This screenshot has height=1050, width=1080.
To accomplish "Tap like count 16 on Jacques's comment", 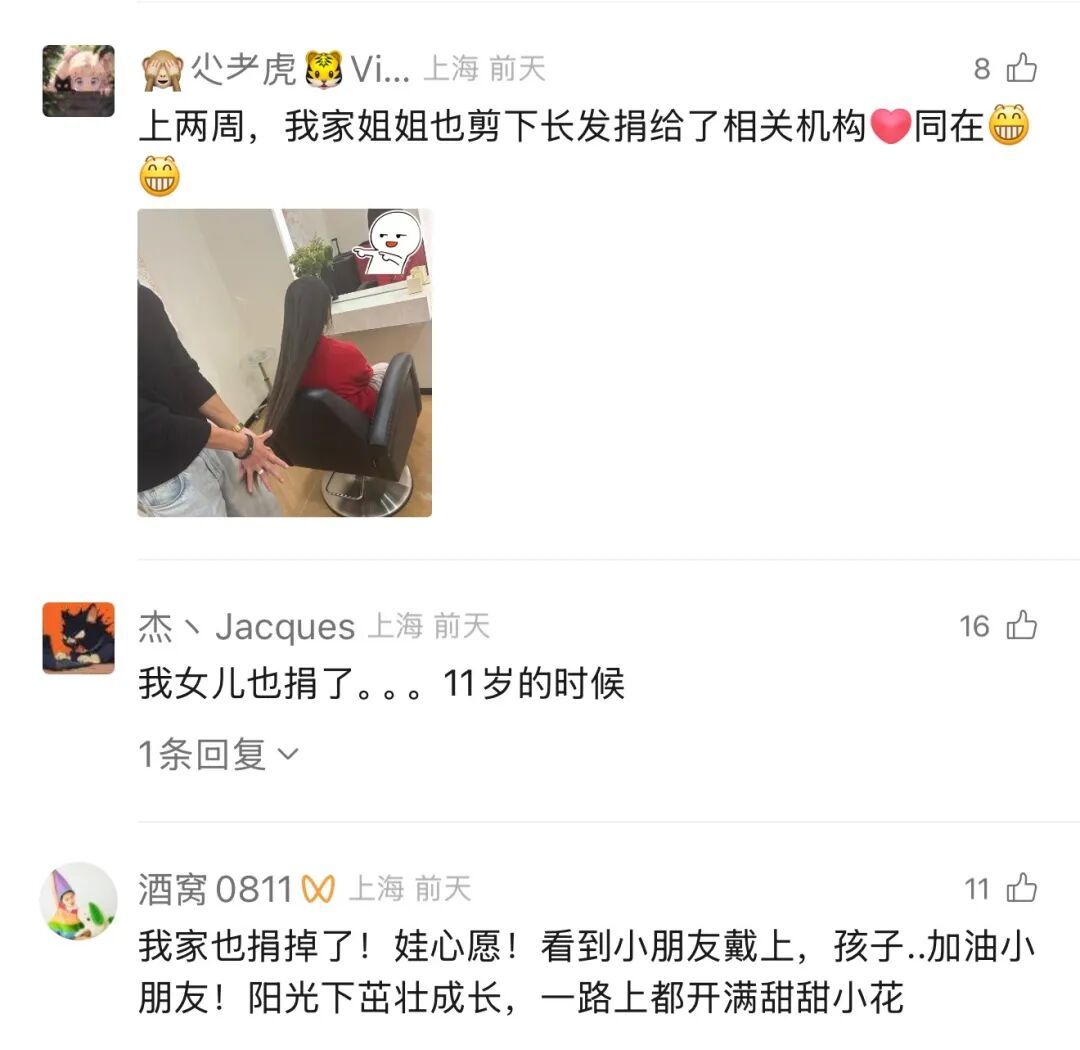I will (x=974, y=626).
